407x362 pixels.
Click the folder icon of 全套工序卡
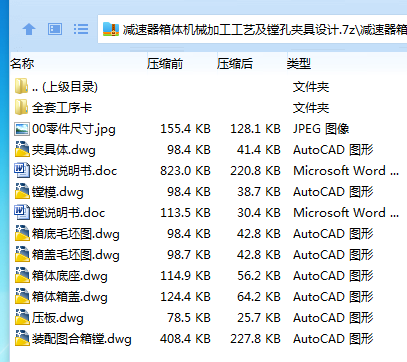pyautogui.click(x=21, y=108)
